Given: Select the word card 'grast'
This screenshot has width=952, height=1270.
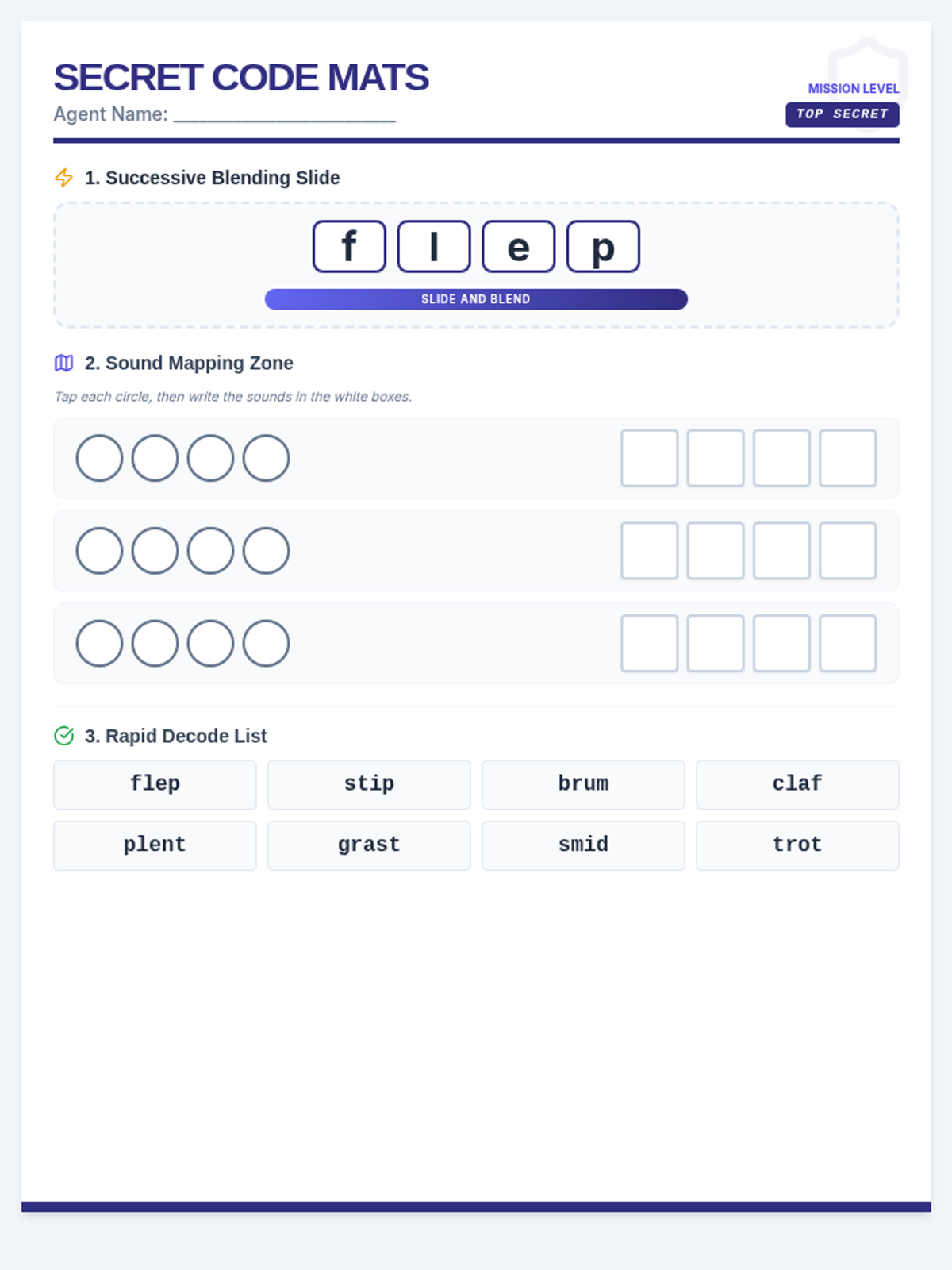Looking at the screenshot, I should (369, 846).
